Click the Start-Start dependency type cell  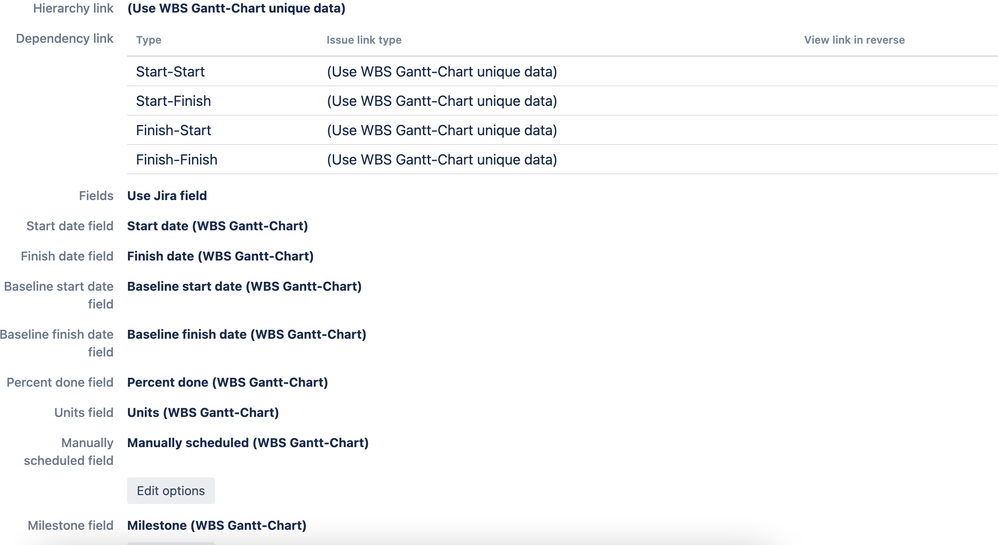[170, 71]
